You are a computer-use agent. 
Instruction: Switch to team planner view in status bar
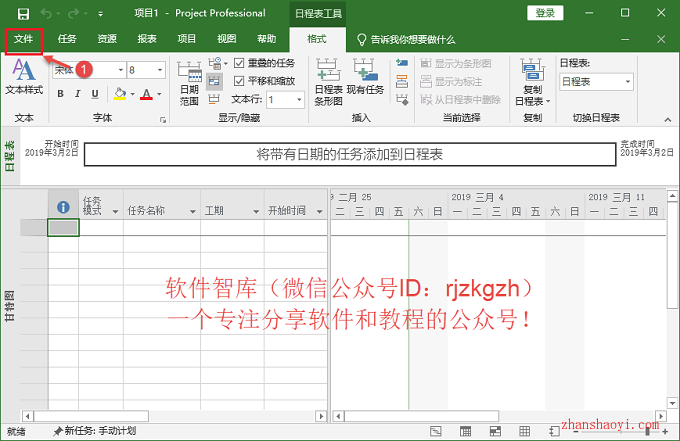(495, 431)
